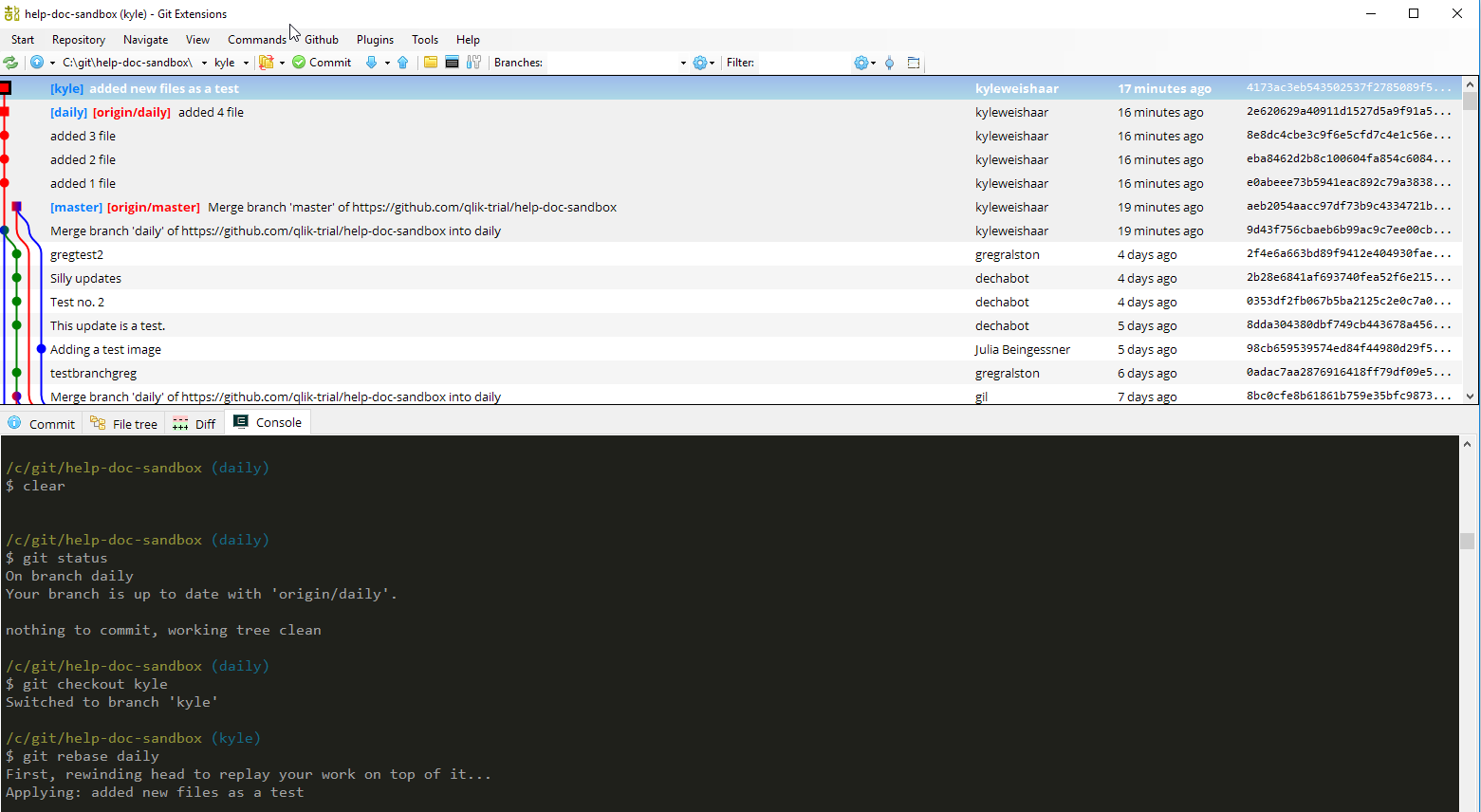Open the Help menu
Image resolution: width=1481 pixels, height=812 pixels.
point(468,40)
